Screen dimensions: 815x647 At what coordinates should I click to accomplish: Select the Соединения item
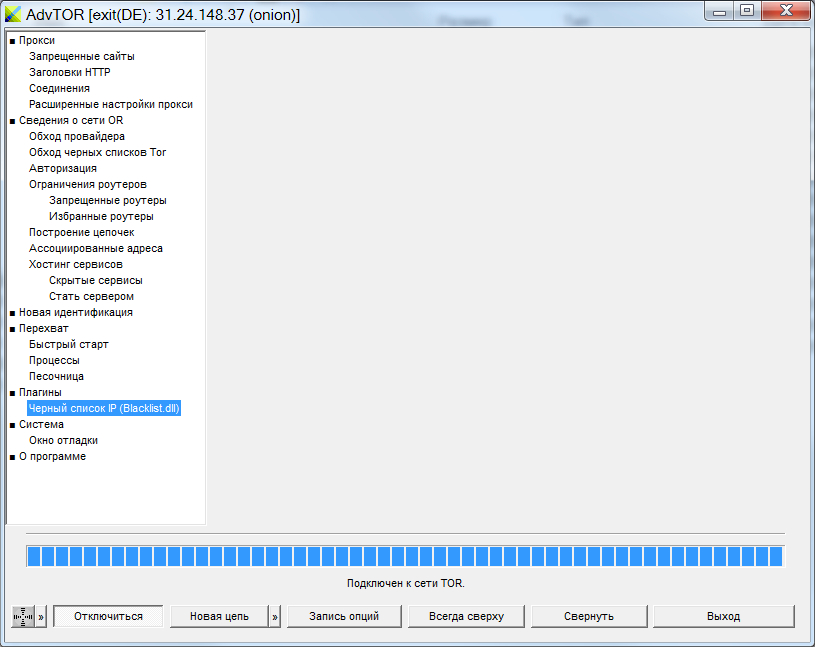pyautogui.click(x=59, y=88)
